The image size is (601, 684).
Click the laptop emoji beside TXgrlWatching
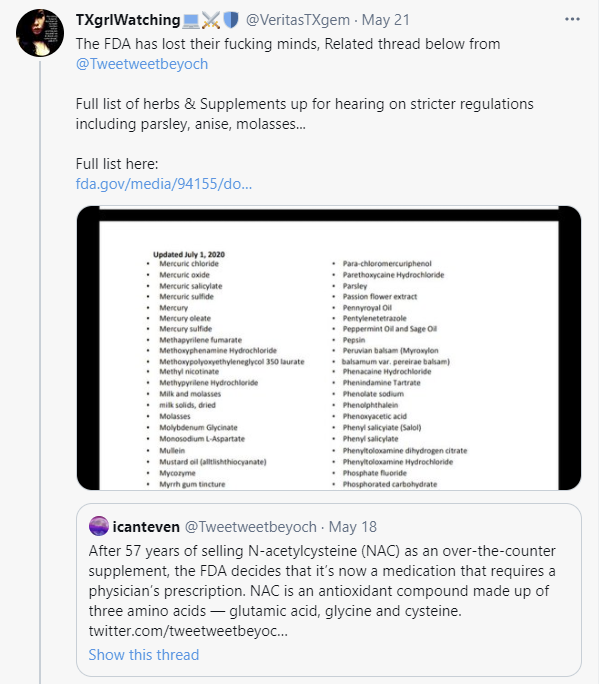[x=191, y=21]
